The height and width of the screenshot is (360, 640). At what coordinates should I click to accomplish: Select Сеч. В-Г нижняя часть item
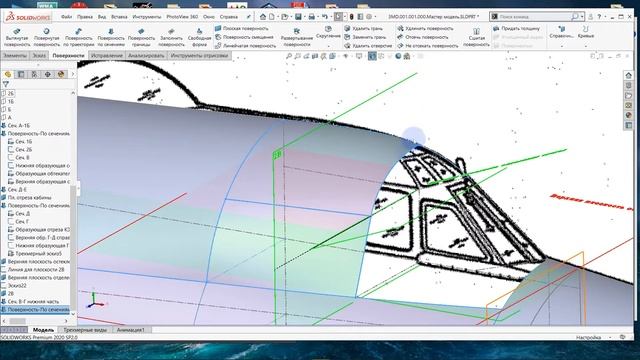pyautogui.click(x=33, y=302)
